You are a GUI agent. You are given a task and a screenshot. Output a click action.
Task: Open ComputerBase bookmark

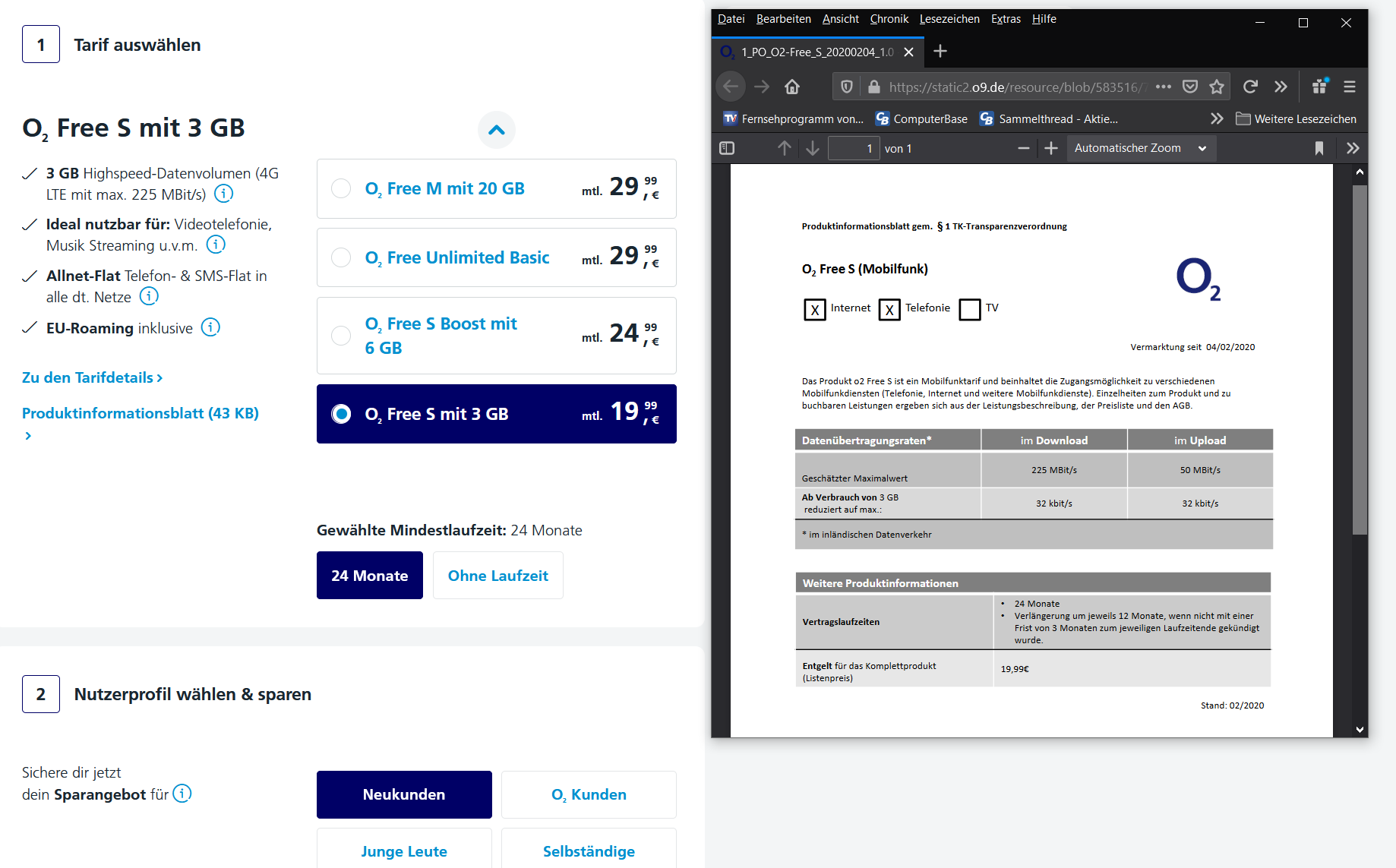[x=921, y=118]
